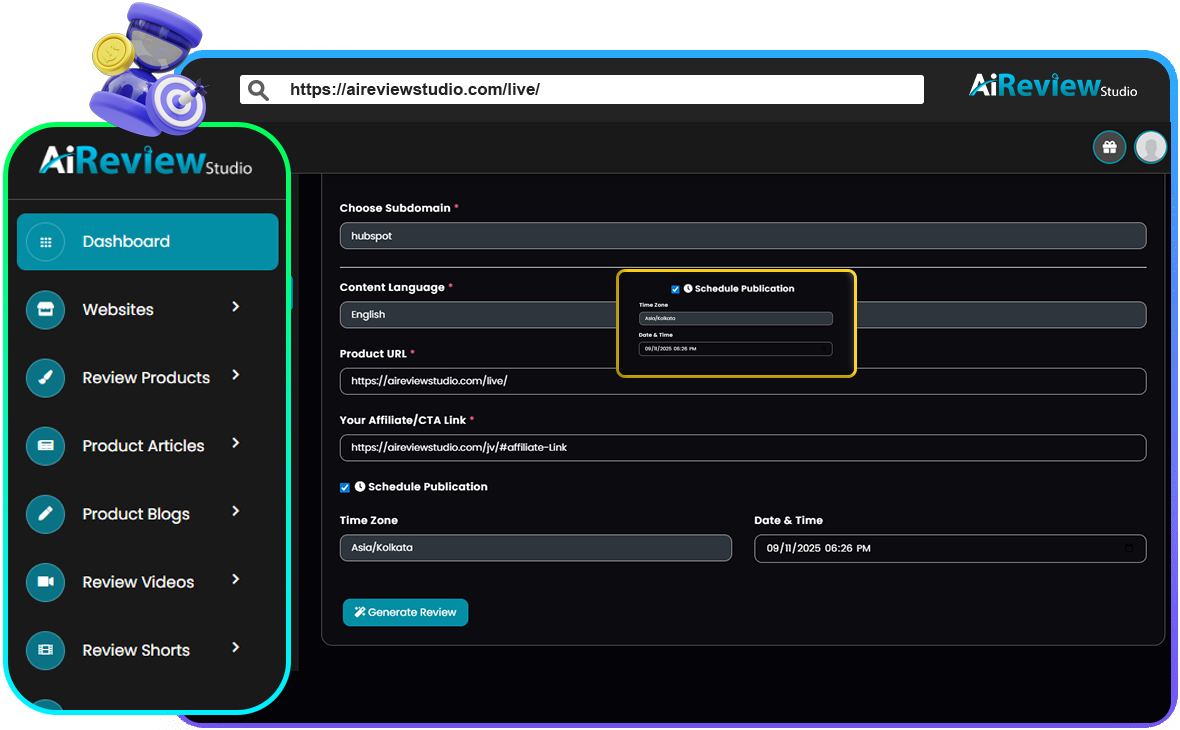Expand the Websites submenu chevron
Viewport: 1180px width, 730px height.
(x=236, y=307)
